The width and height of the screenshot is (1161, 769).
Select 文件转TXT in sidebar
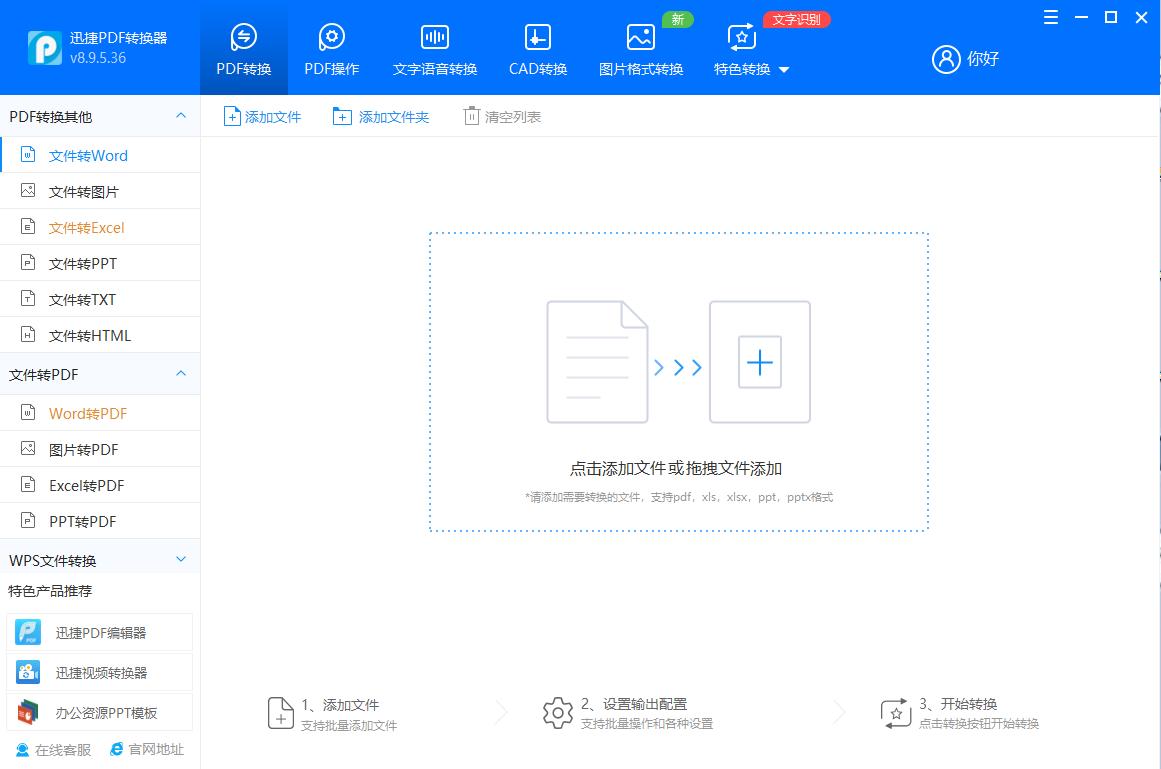[100, 299]
